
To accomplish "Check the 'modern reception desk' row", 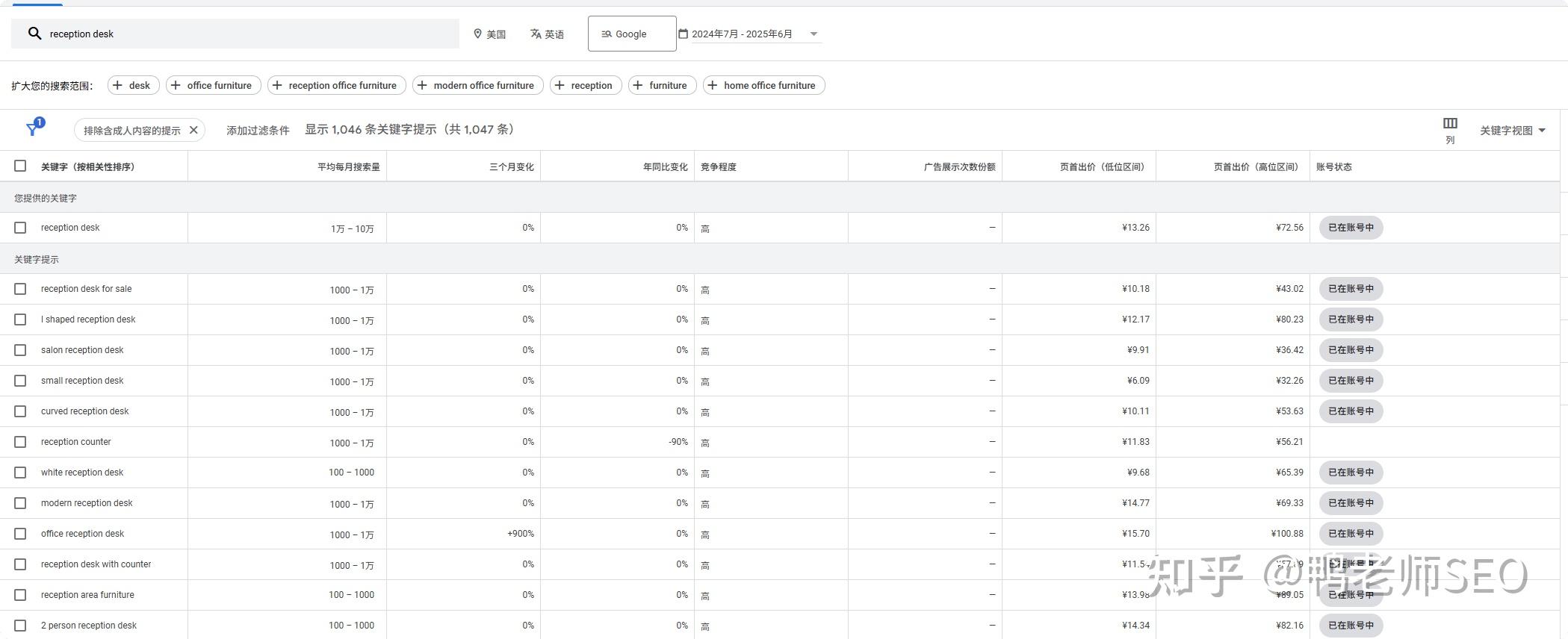I will [x=20, y=503].
